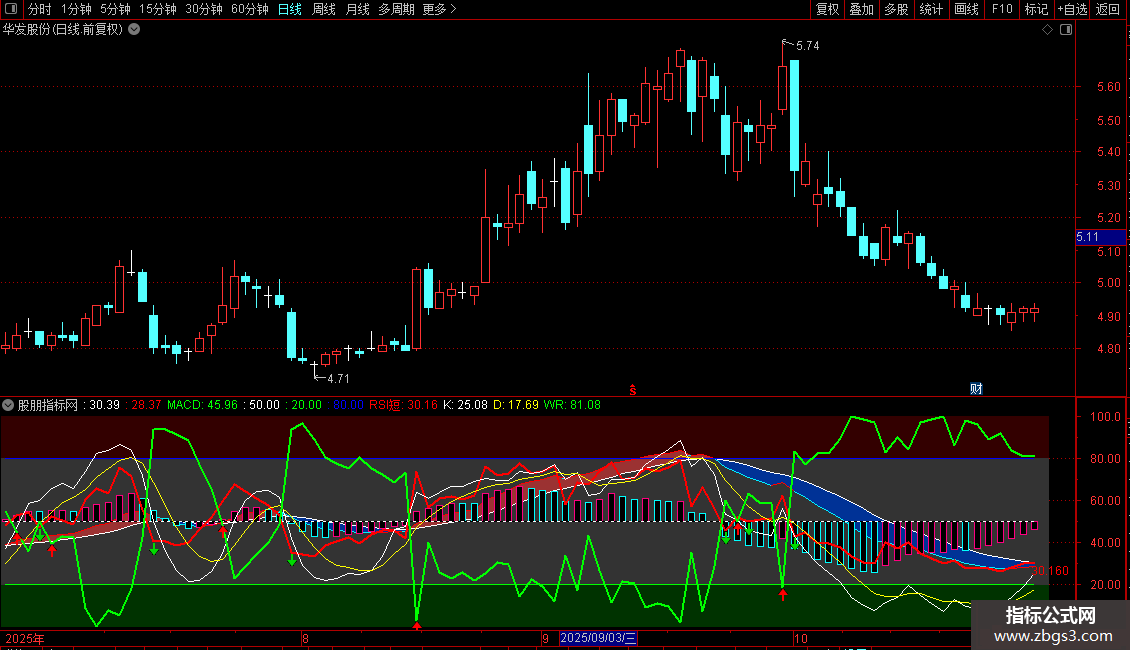Click the 返回 back button
The width and height of the screenshot is (1130, 650).
point(1108,9)
